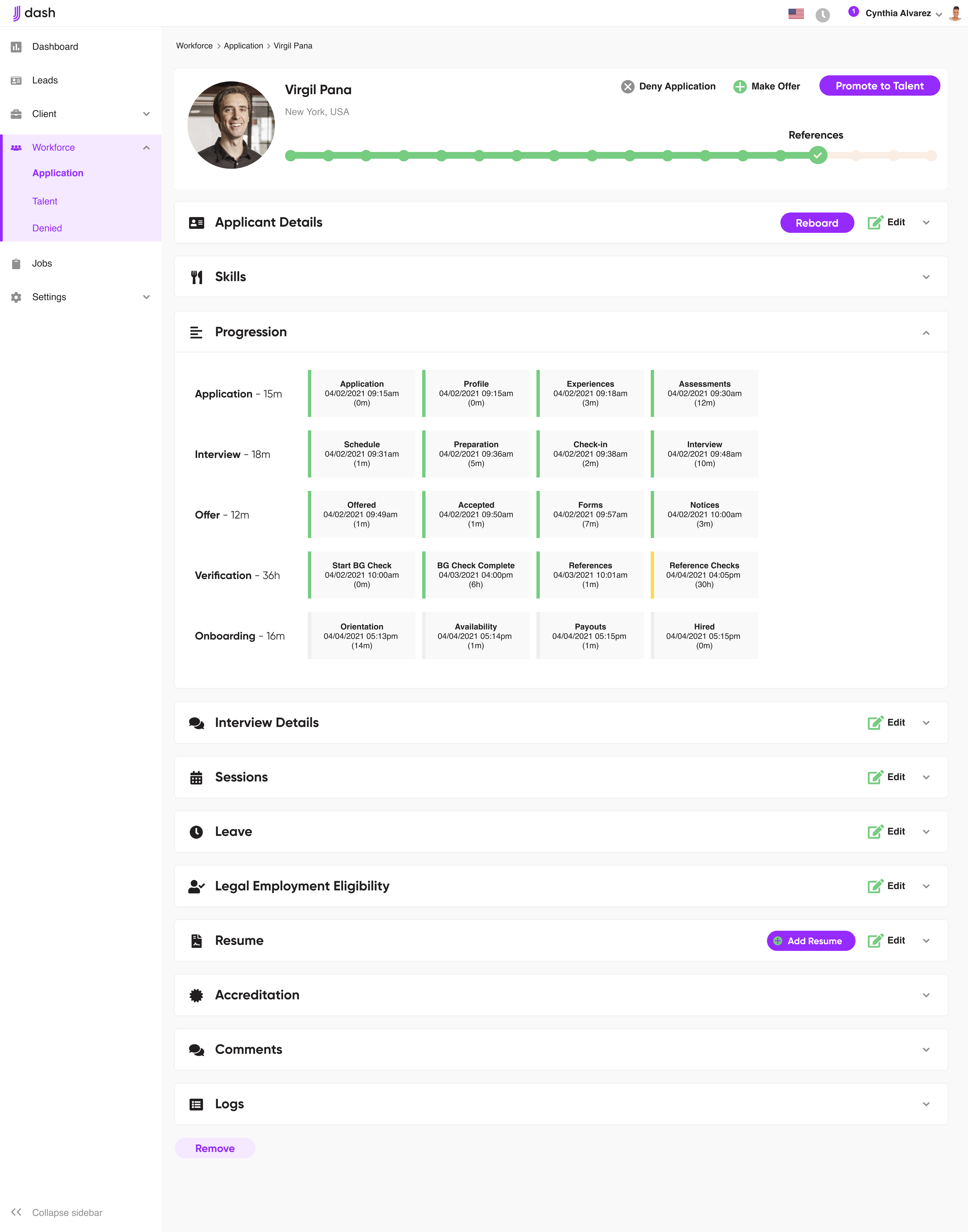The image size is (968, 1232).
Task: Expand the Applicant Details section
Action: coord(926,223)
